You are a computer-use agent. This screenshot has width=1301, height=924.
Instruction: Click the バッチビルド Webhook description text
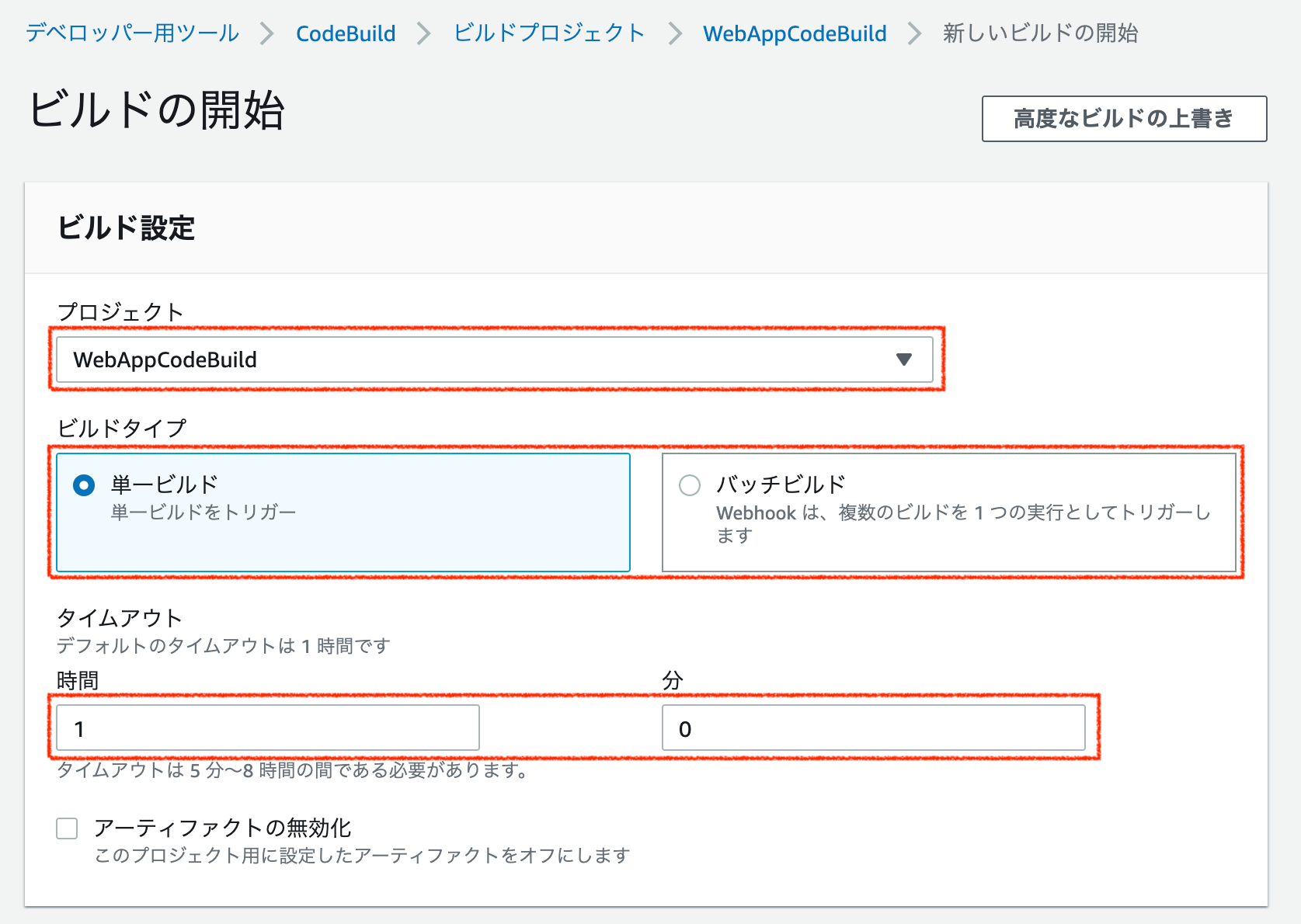(x=963, y=524)
